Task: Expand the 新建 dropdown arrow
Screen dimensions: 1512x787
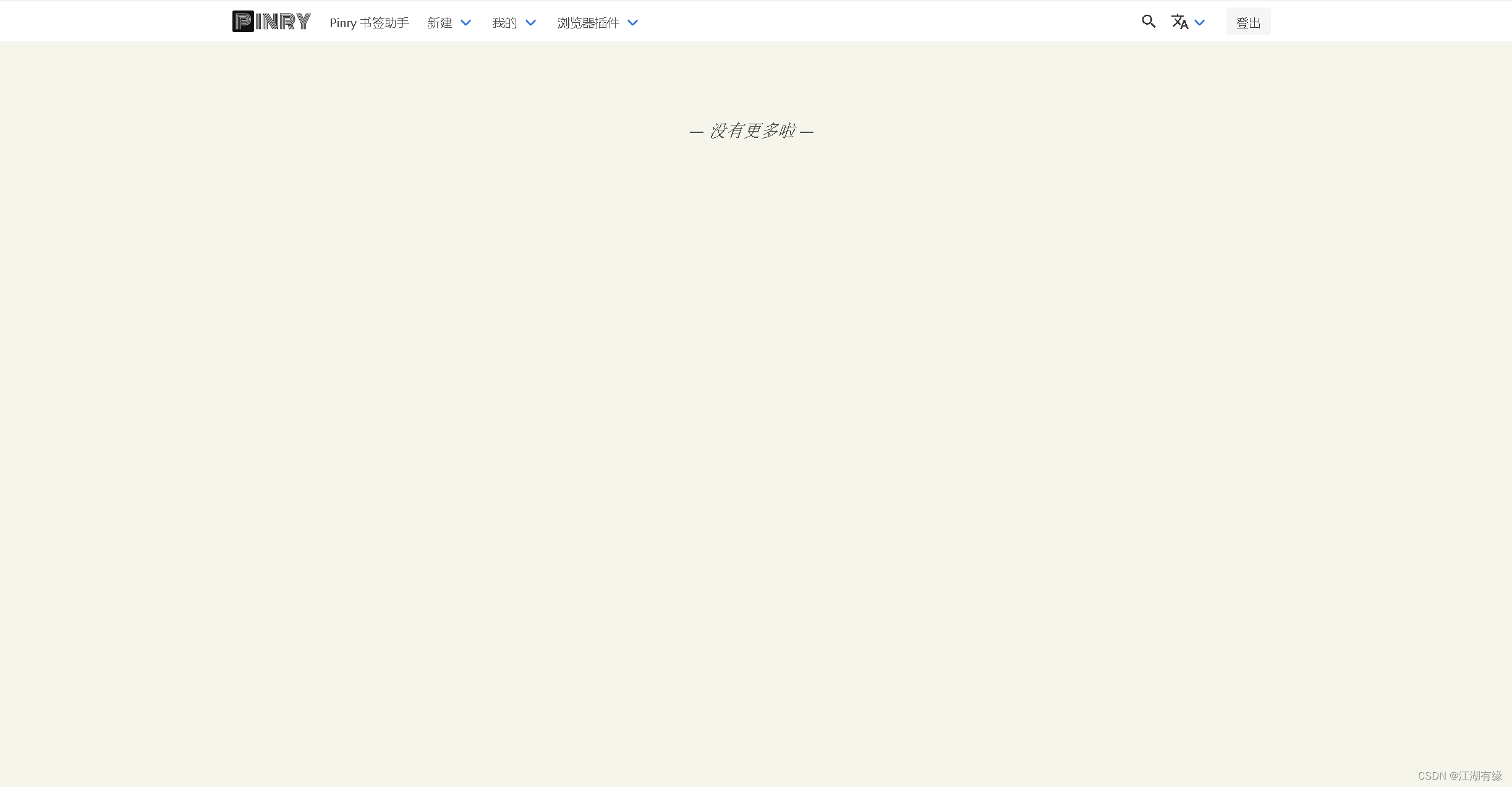Action: [465, 22]
